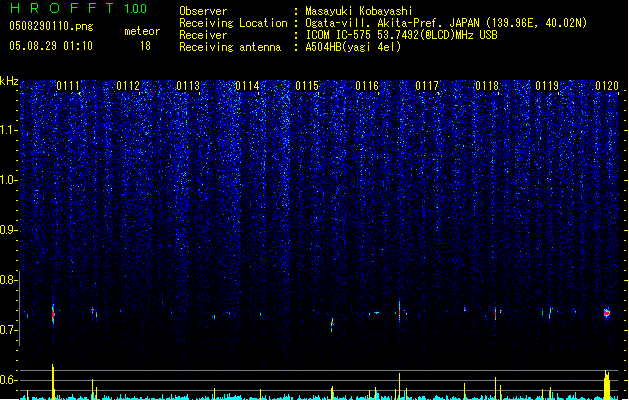Click the 1.1 kHz axis label

pos(9,130)
